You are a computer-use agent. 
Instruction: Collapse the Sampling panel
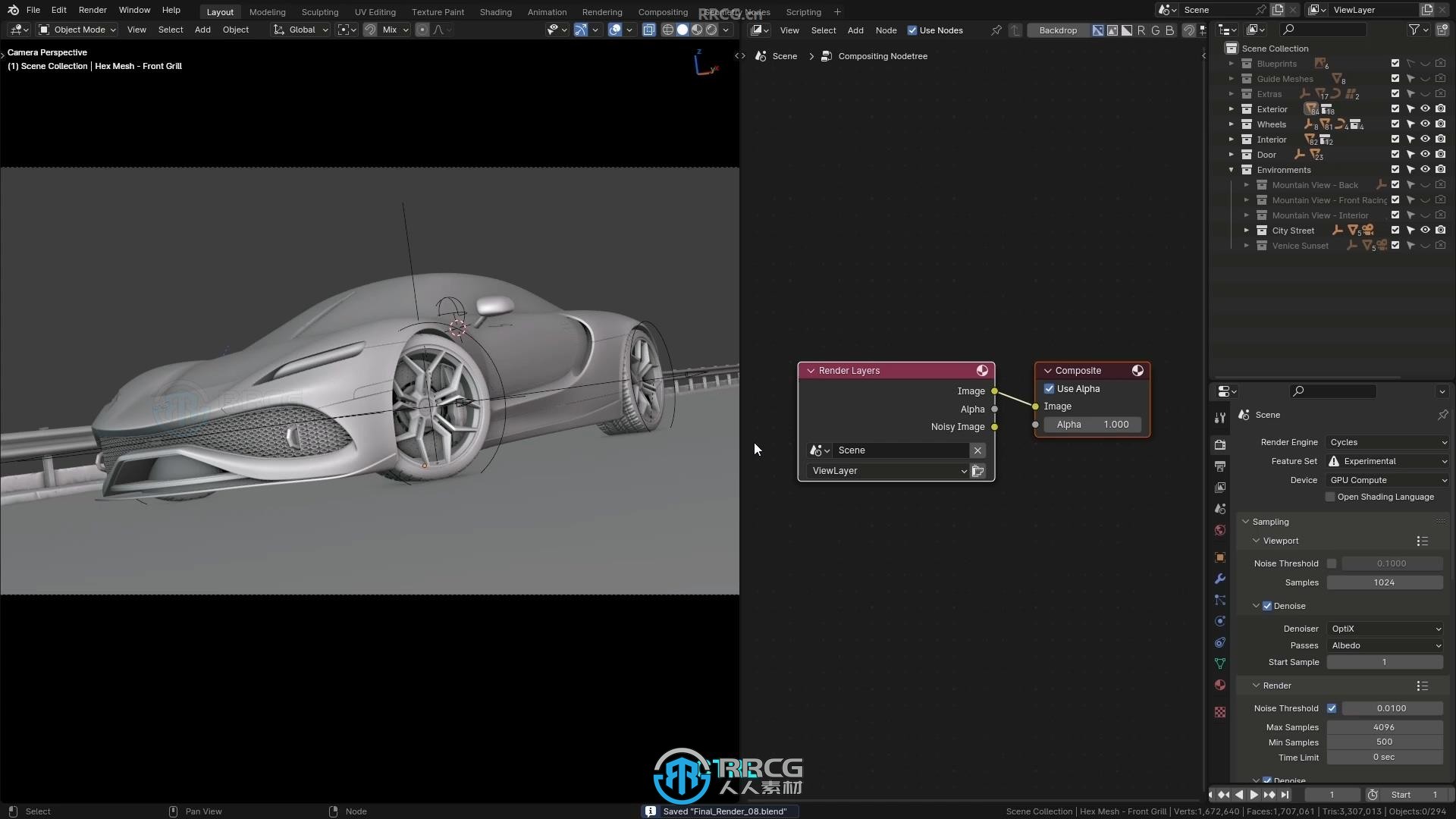1245,522
